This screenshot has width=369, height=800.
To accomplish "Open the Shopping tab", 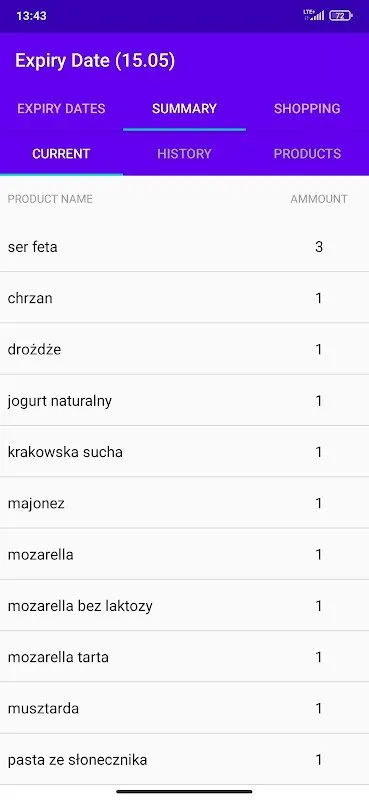I will pos(307,109).
